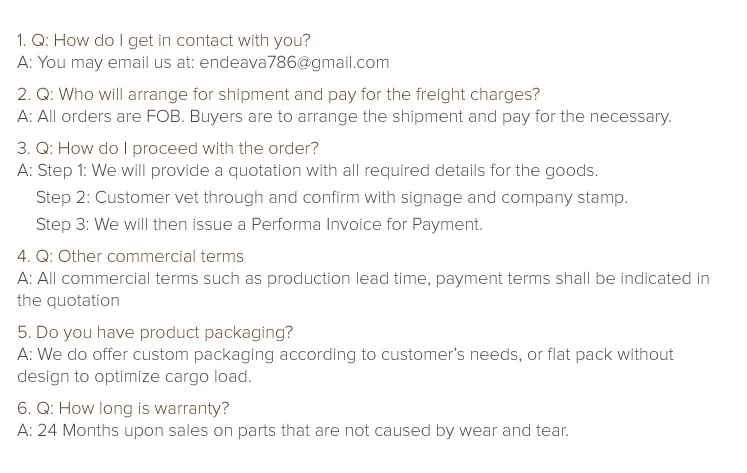This screenshot has width=747, height=473.
Task: Click the product packaging question
Action: tap(155, 332)
